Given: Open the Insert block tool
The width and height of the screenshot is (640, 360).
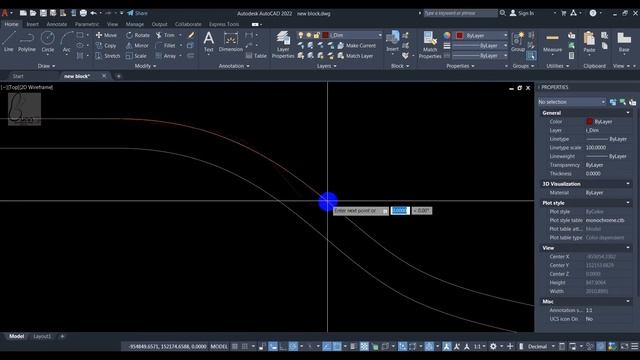Looking at the screenshot, I should click(x=392, y=41).
